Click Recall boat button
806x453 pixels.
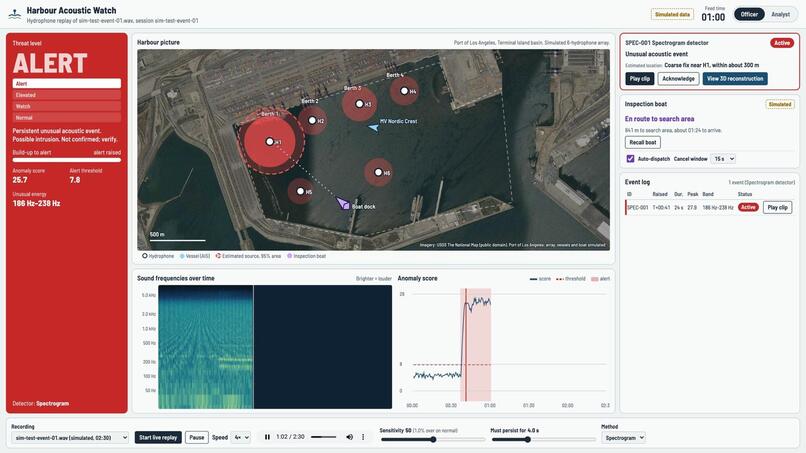click(x=643, y=142)
